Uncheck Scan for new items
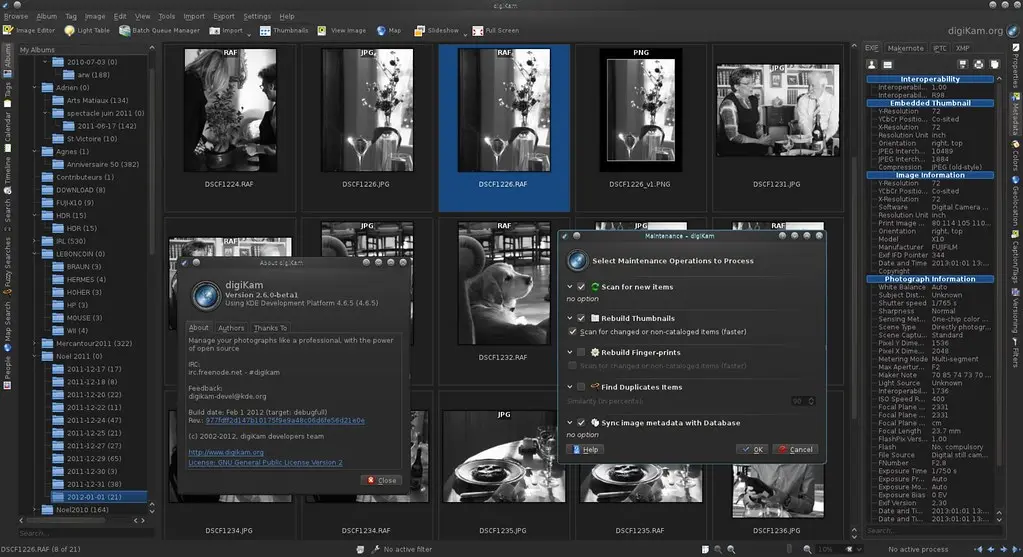 tap(581, 287)
